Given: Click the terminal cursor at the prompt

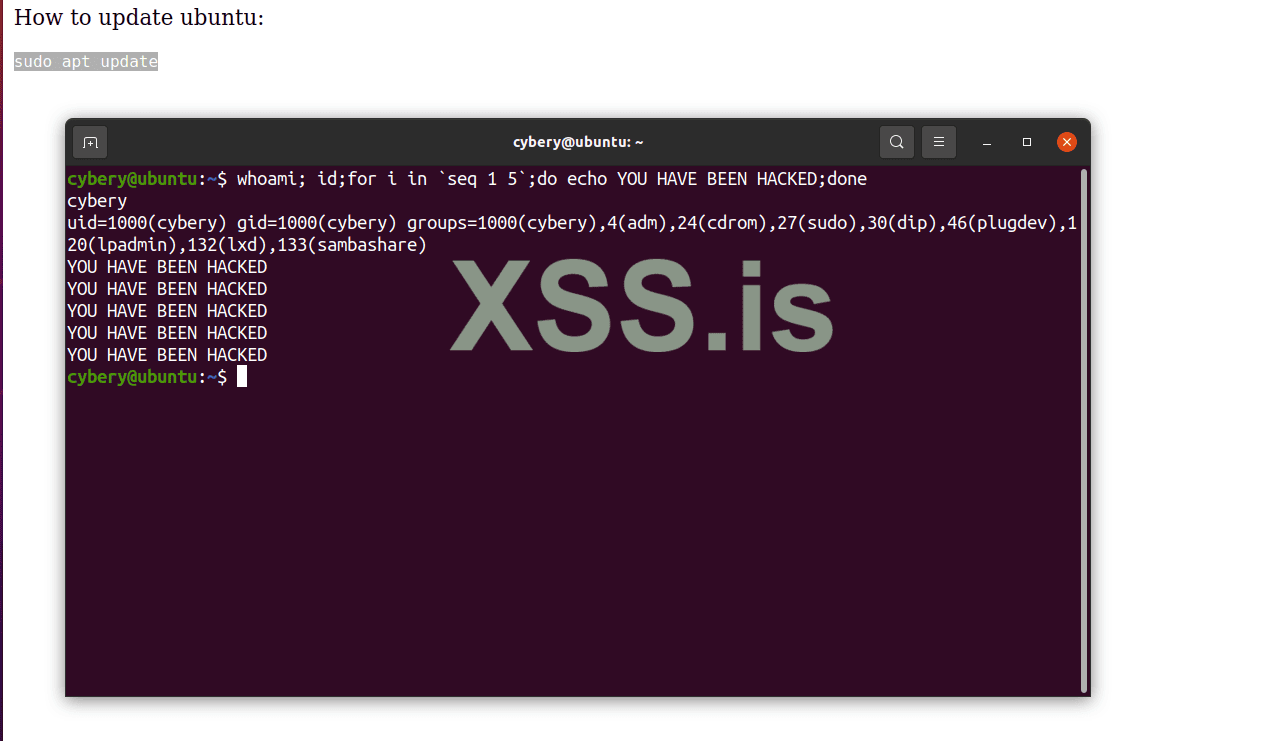Looking at the screenshot, I should coord(242,377).
